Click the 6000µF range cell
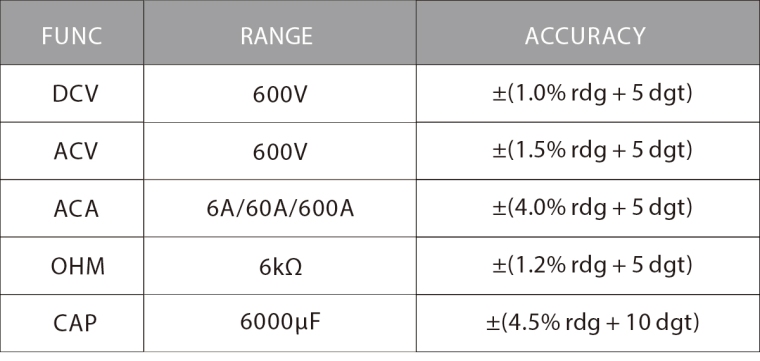 pyautogui.click(x=280, y=323)
